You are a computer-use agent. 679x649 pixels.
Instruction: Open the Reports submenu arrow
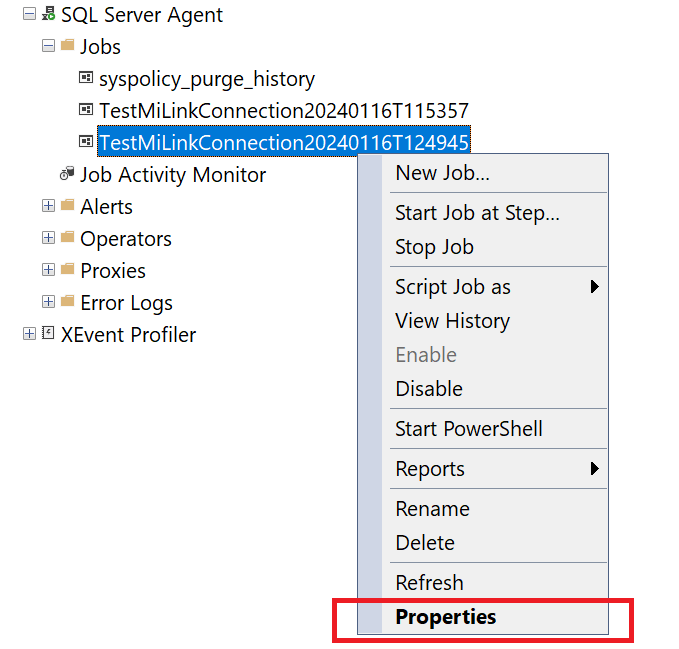[595, 468]
